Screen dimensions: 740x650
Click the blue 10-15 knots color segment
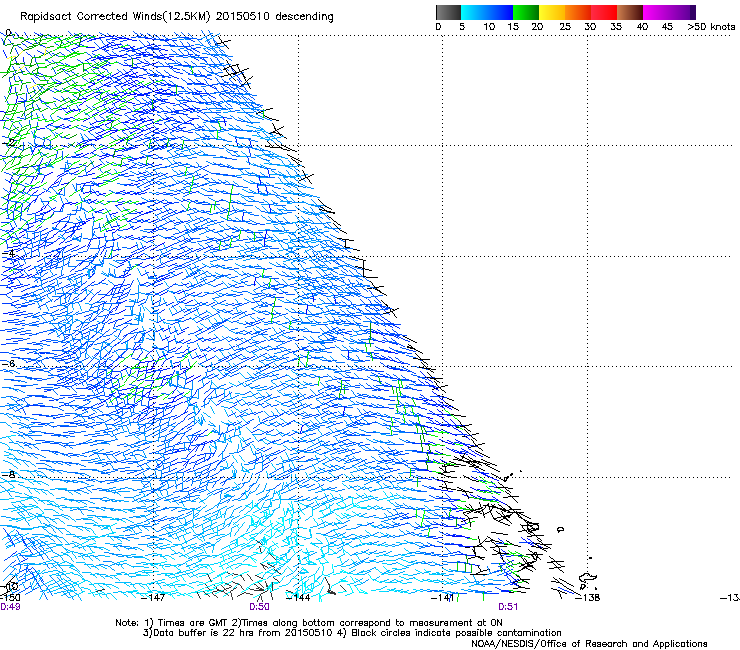(x=500, y=12)
